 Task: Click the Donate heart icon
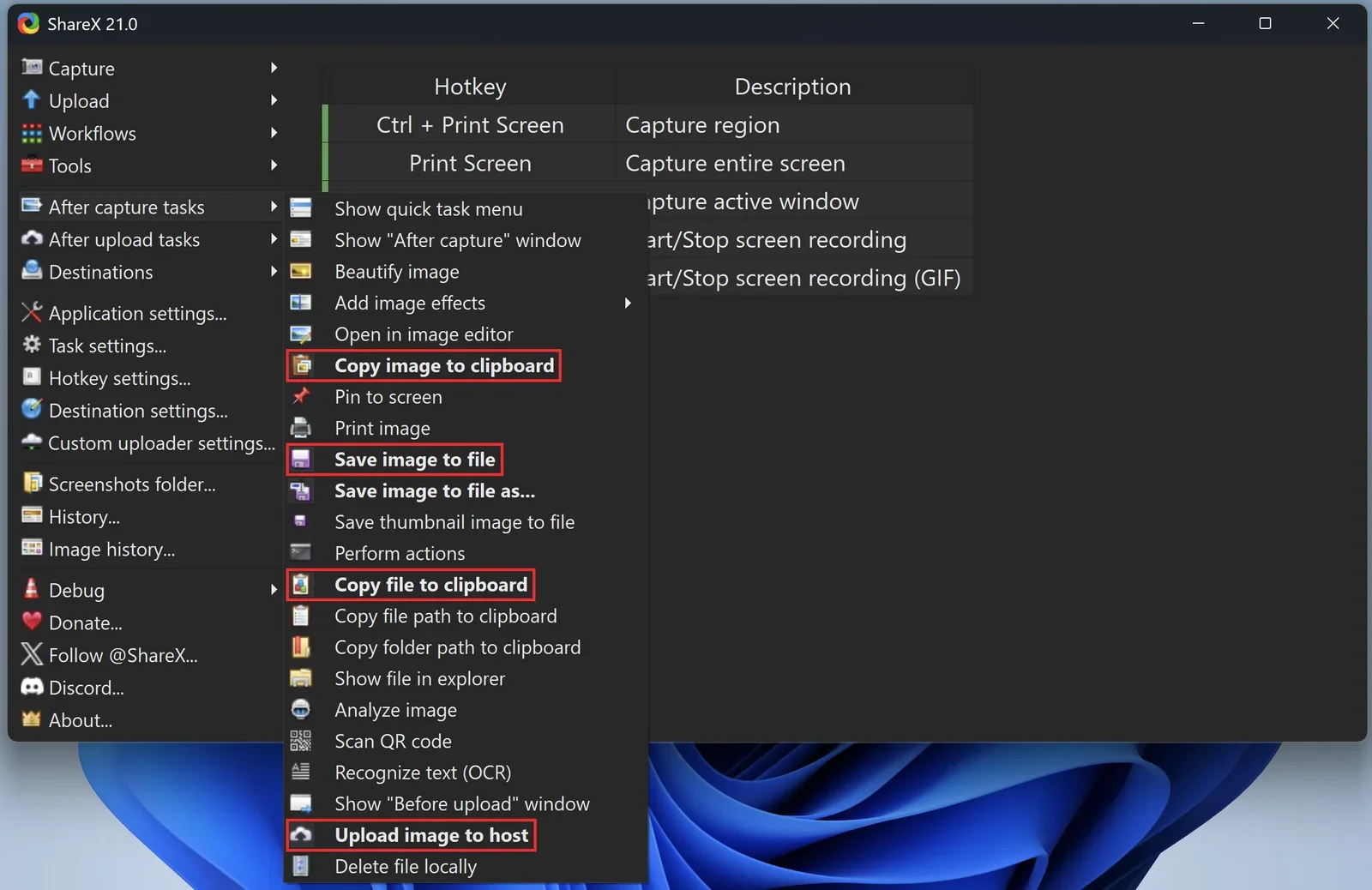(x=32, y=621)
